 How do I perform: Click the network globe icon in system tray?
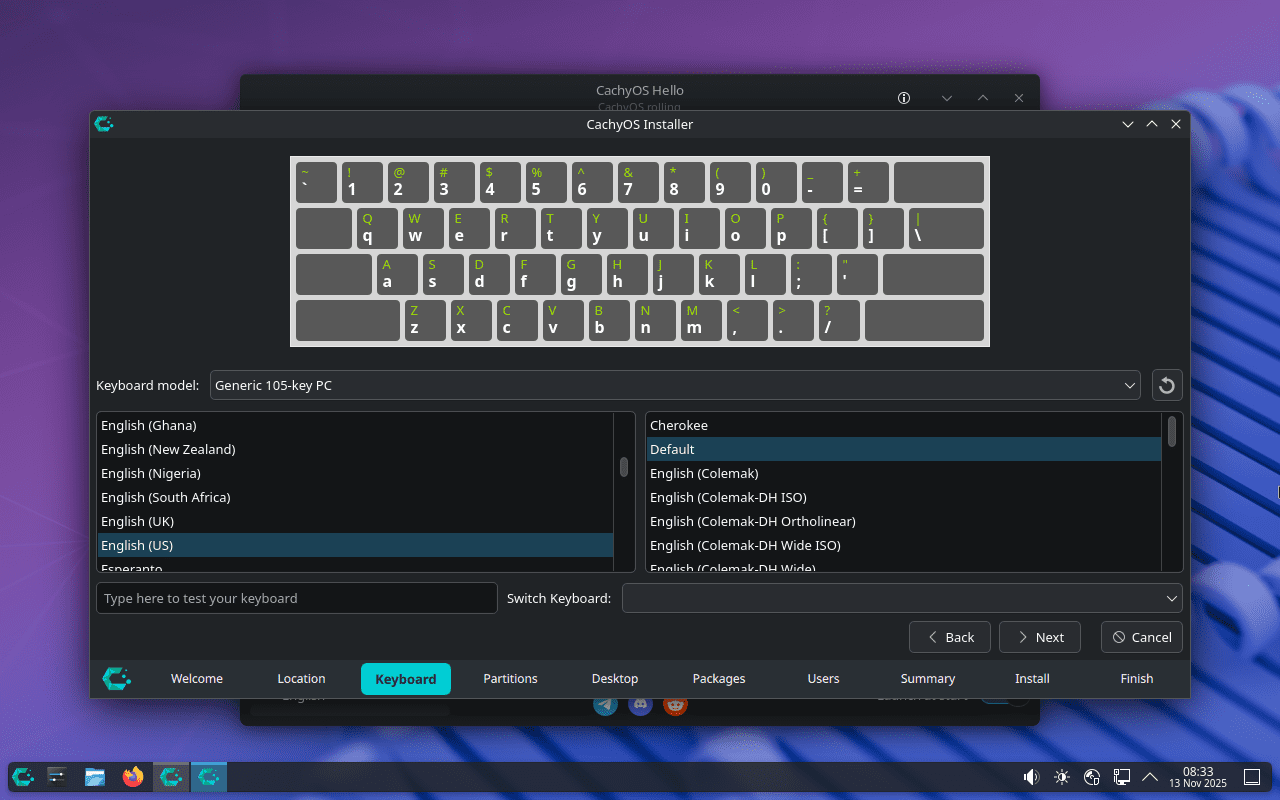pyautogui.click(x=1091, y=777)
